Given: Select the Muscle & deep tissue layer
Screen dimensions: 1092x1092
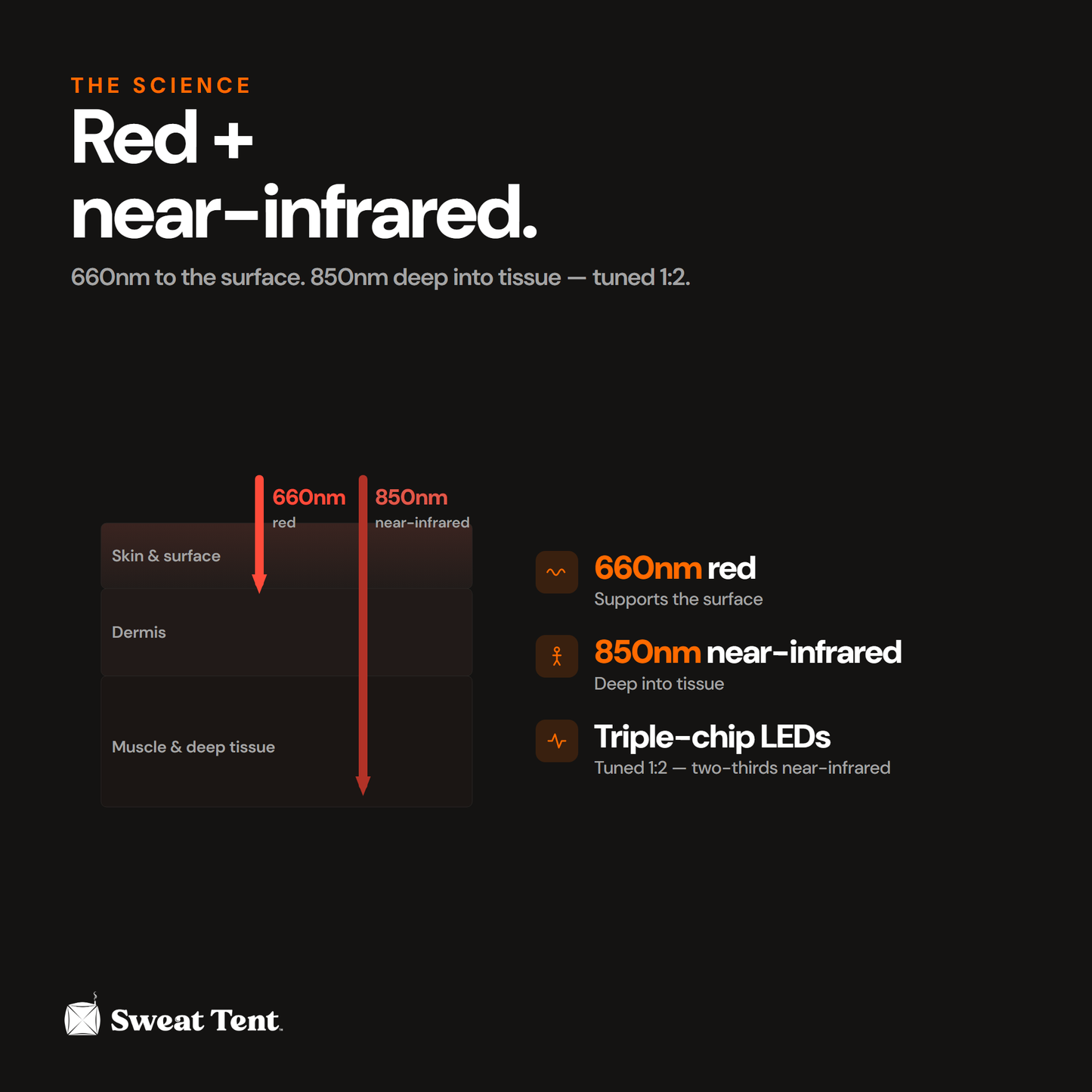Looking at the screenshot, I should pyautogui.click(x=286, y=741).
